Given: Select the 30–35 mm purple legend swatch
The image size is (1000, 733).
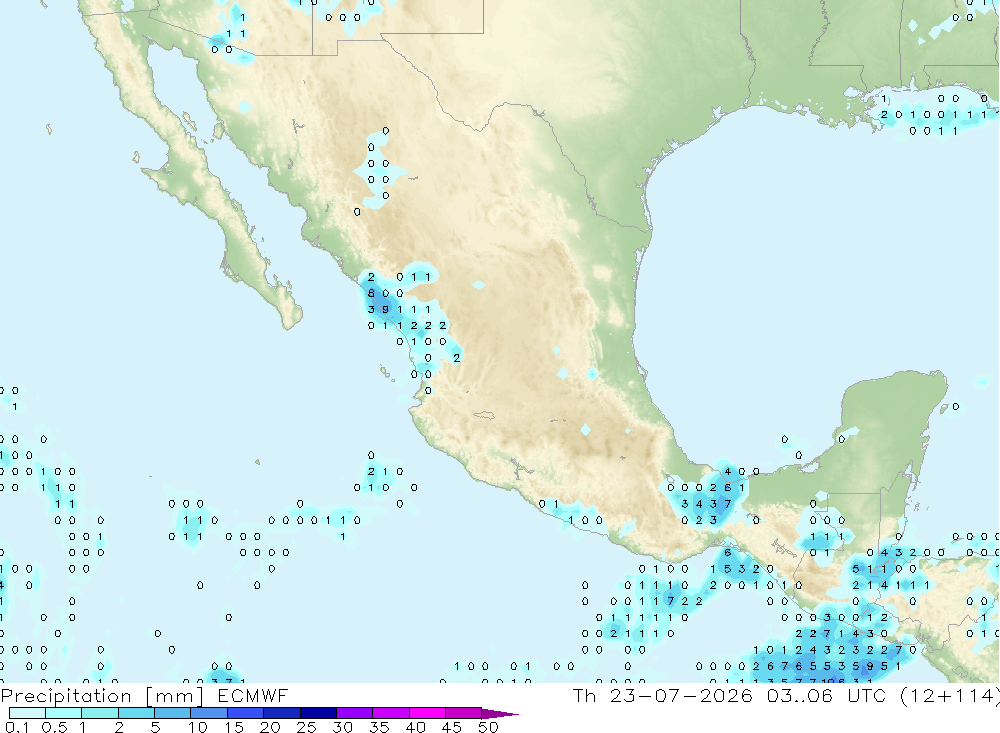Looking at the screenshot, I should click(x=355, y=713).
